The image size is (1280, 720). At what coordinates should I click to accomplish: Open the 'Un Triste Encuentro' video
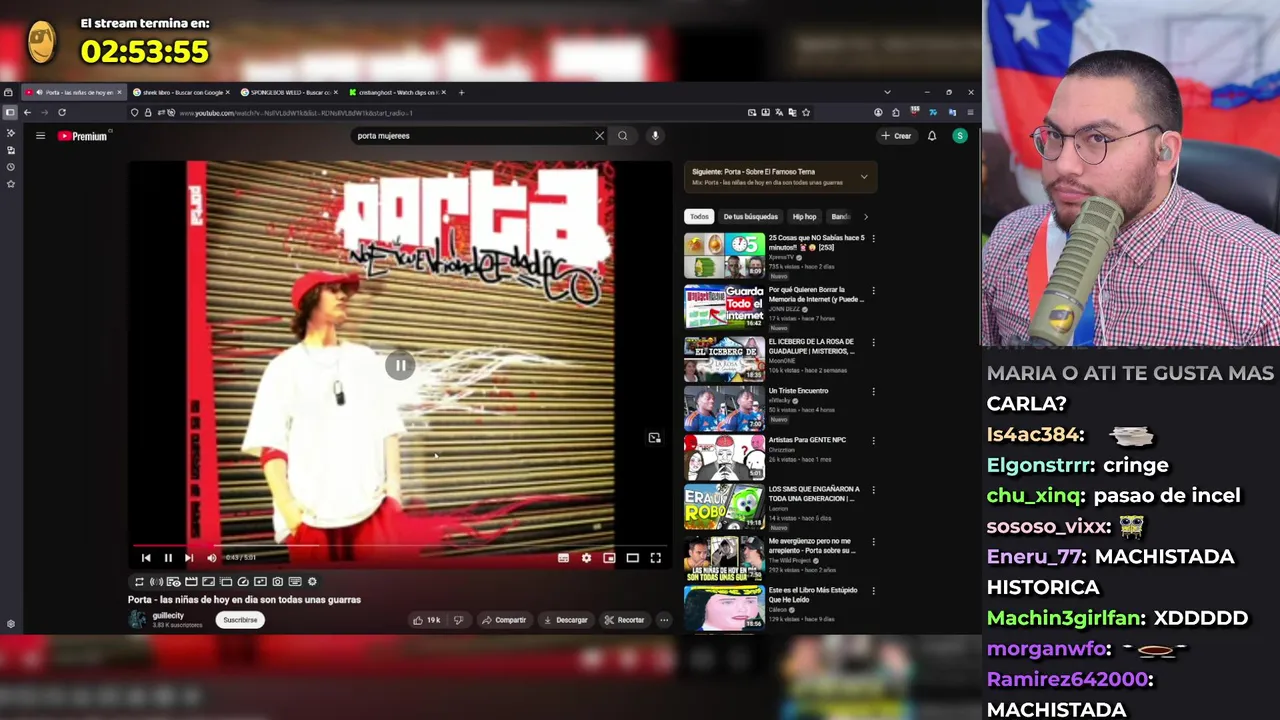point(724,408)
